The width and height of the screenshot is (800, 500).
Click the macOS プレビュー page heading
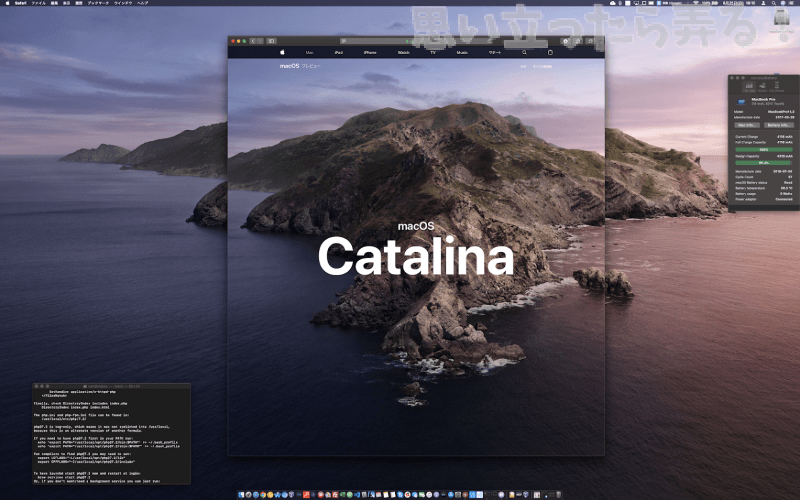tap(300, 66)
